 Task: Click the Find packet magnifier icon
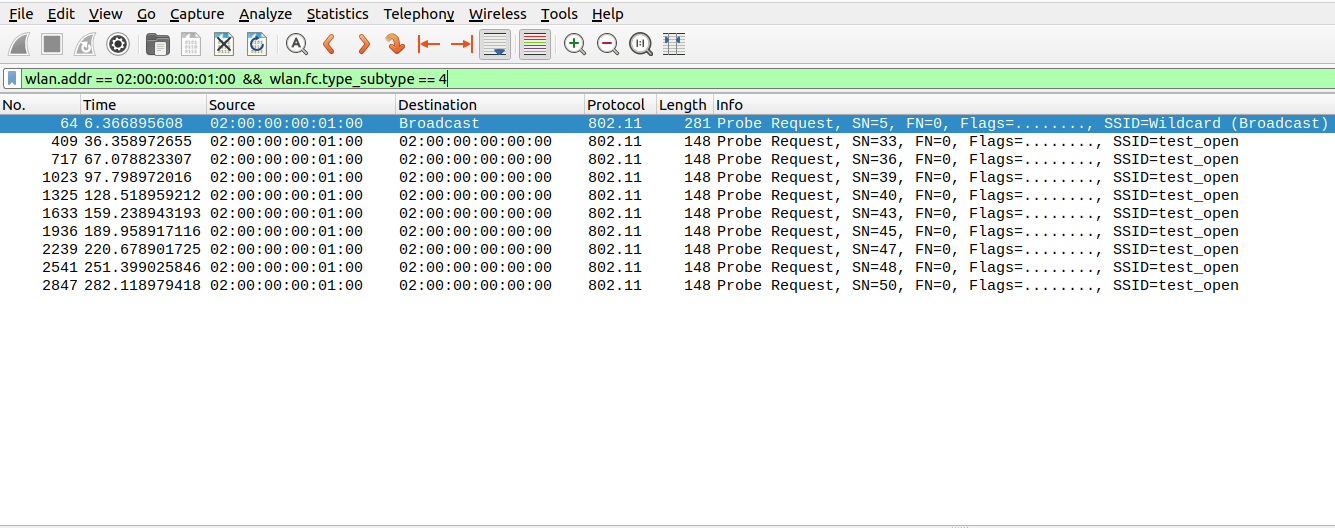point(297,44)
